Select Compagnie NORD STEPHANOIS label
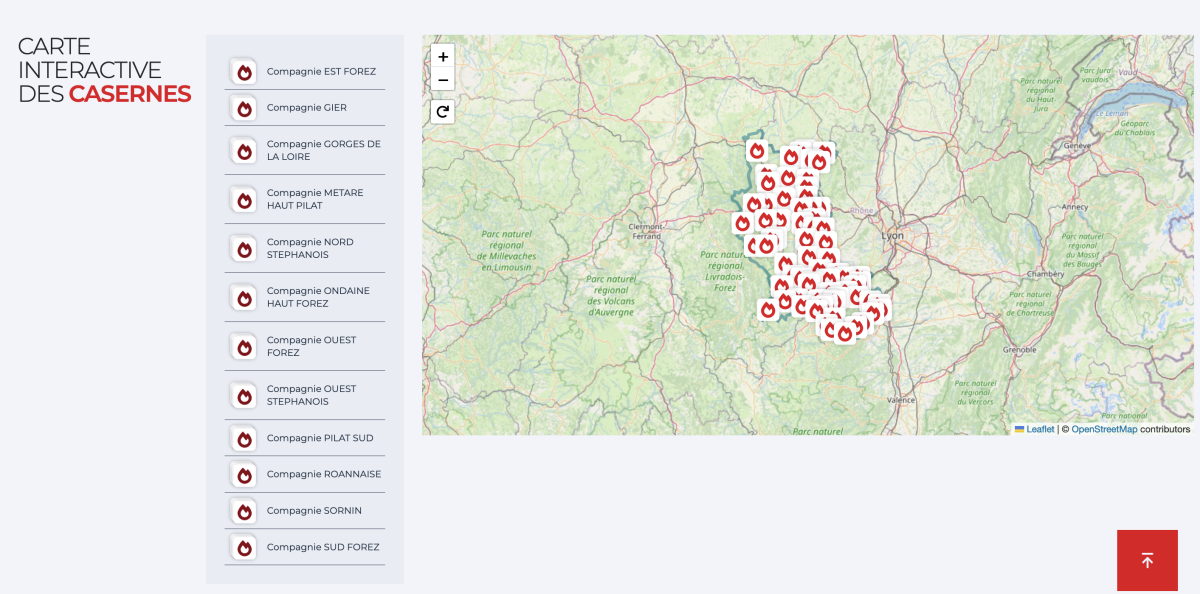The width and height of the screenshot is (1200, 594). coord(310,248)
